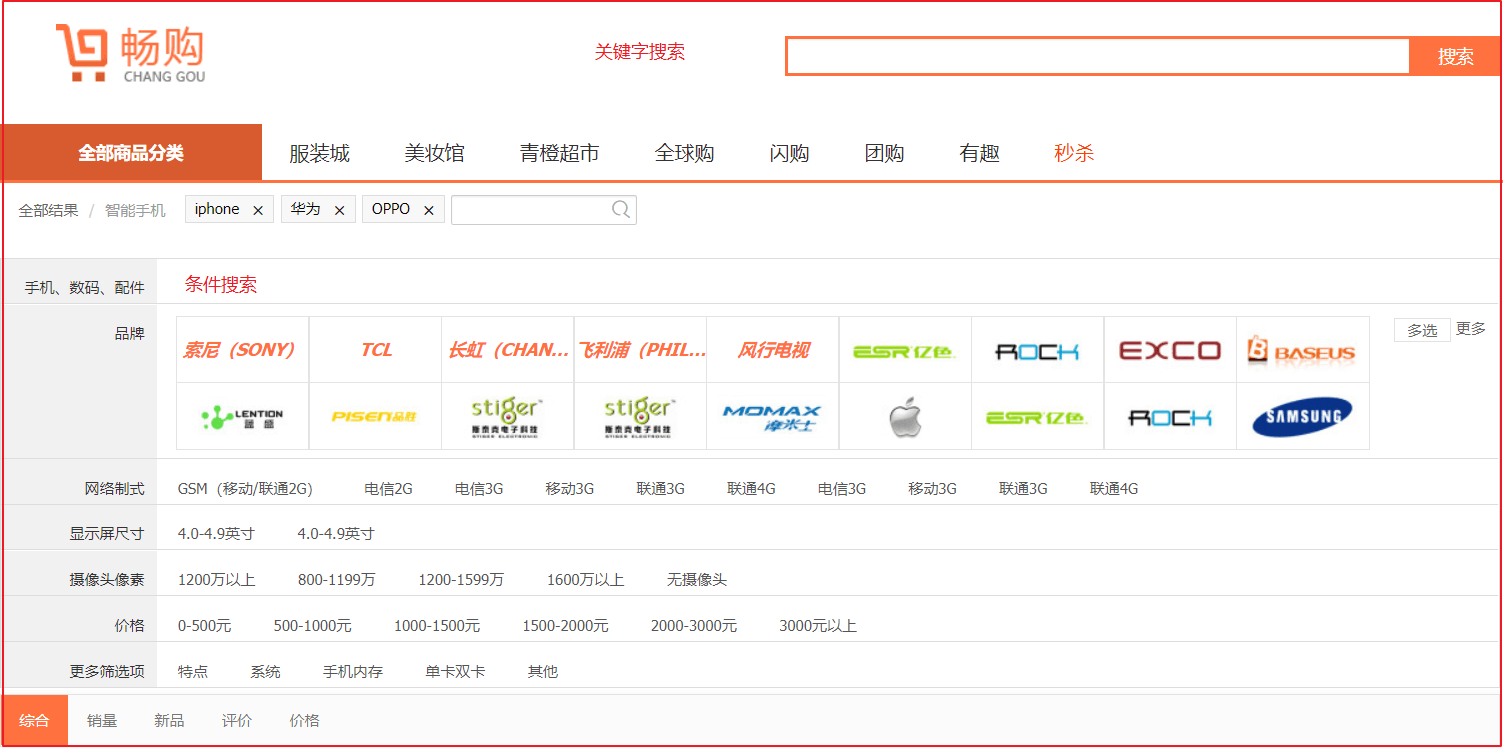Pick the 风行电视 brand

(x=773, y=350)
